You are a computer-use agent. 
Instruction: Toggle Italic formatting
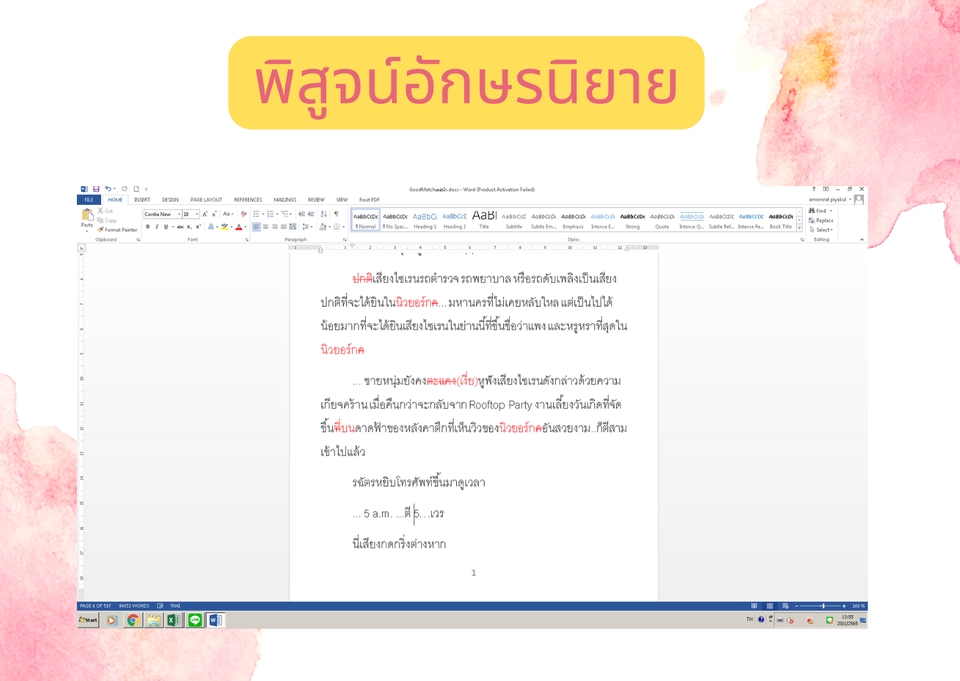point(157,227)
